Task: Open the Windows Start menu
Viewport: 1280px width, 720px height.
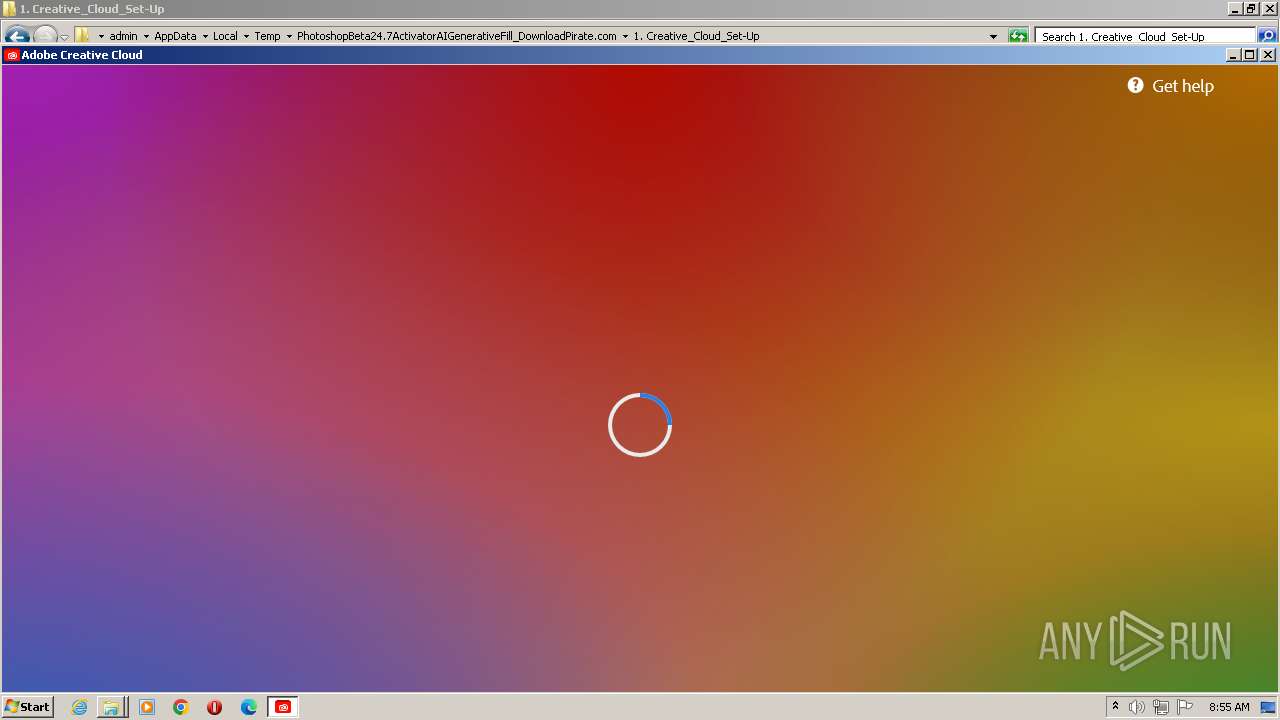Action: pos(27,707)
